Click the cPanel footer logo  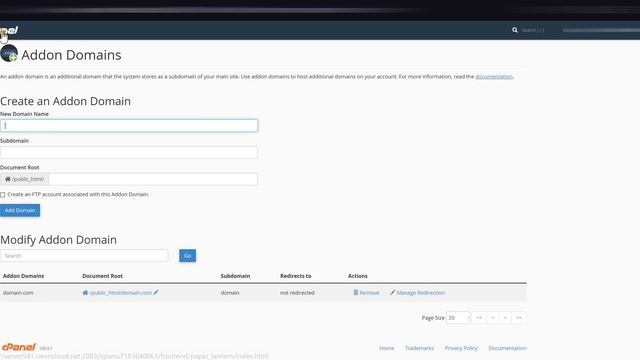(x=19, y=347)
